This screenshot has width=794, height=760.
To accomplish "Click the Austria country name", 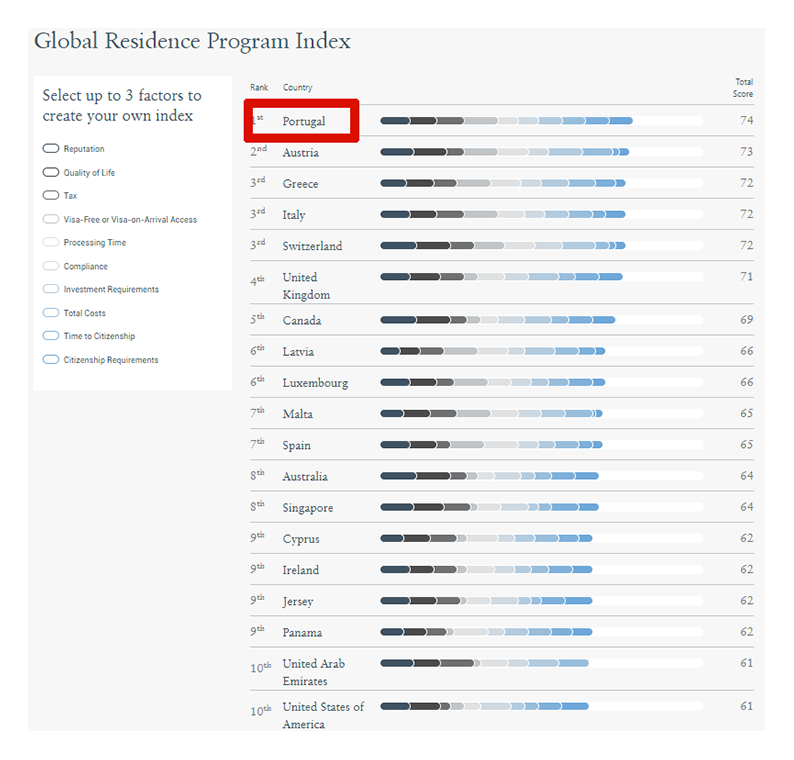I will coord(301,152).
